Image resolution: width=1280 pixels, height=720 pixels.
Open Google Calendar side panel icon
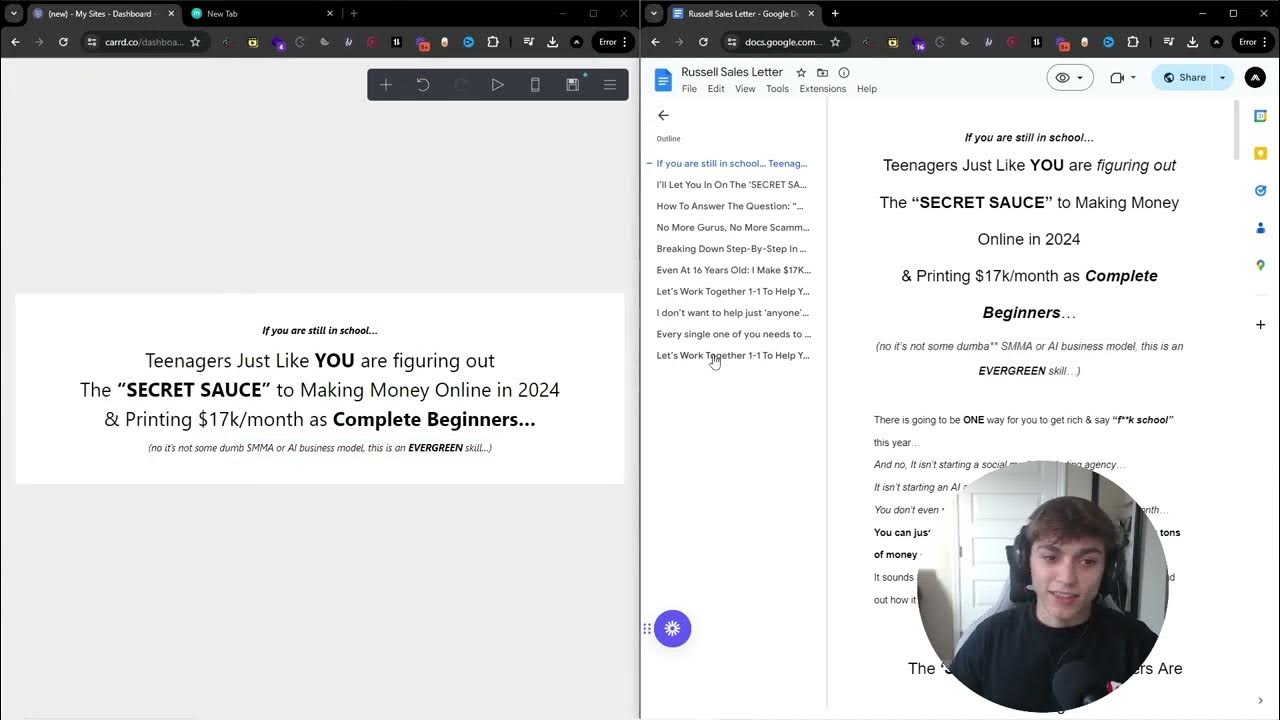coord(1260,117)
